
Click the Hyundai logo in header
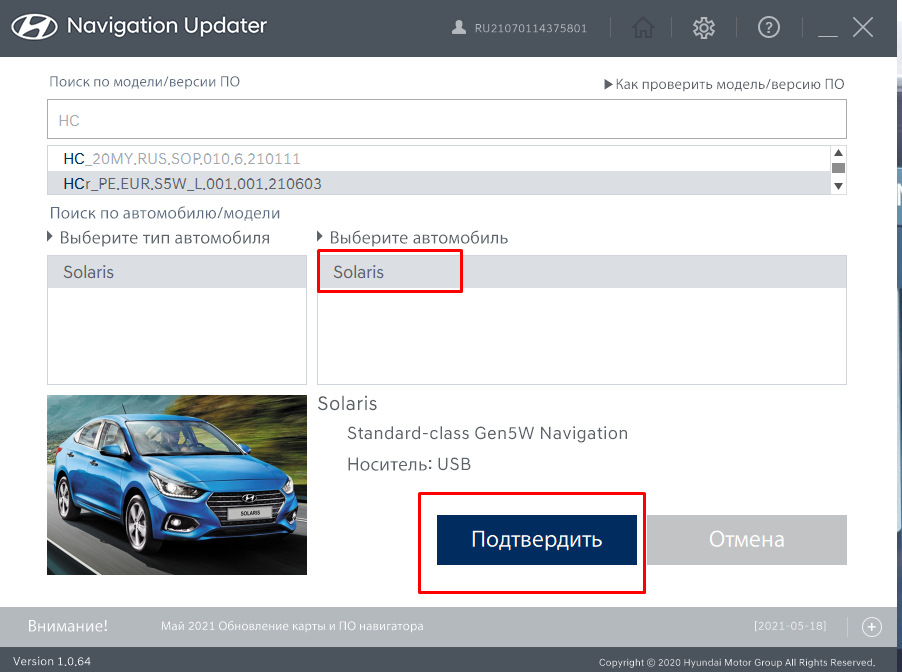click(x=35, y=27)
